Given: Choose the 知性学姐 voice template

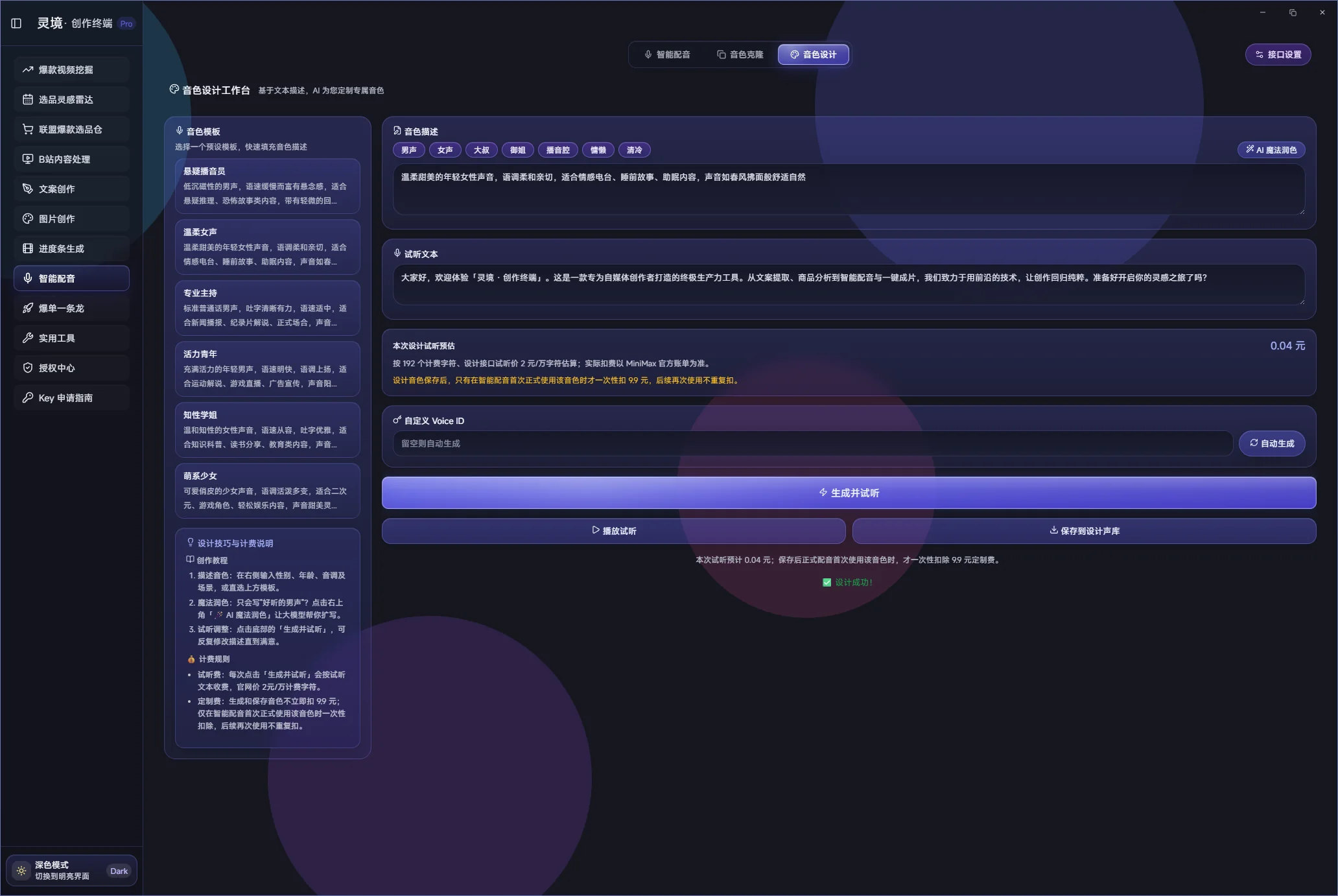Looking at the screenshot, I should pyautogui.click(x=267, y=430).
